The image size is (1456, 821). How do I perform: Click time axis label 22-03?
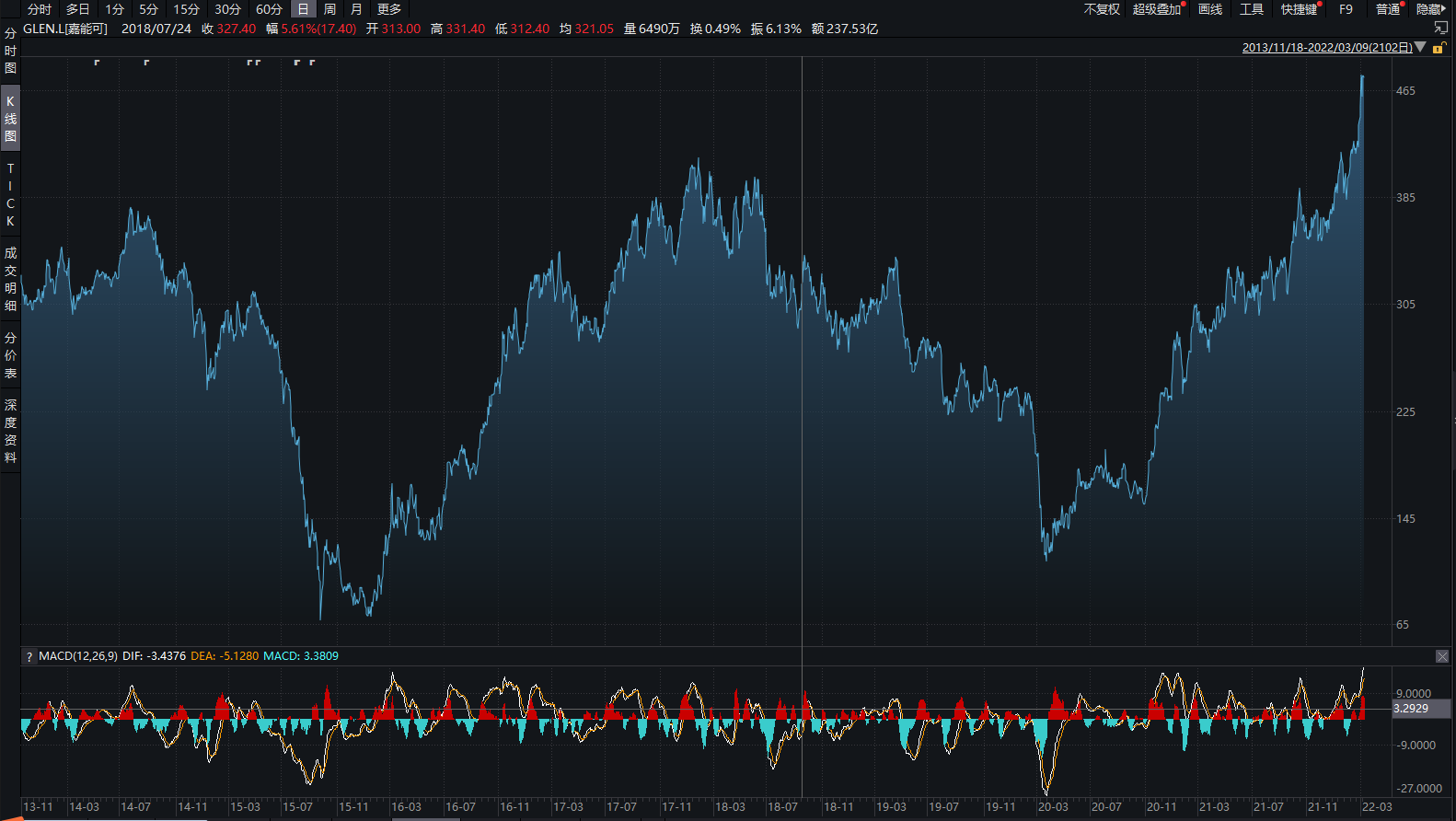point(1377,807)
